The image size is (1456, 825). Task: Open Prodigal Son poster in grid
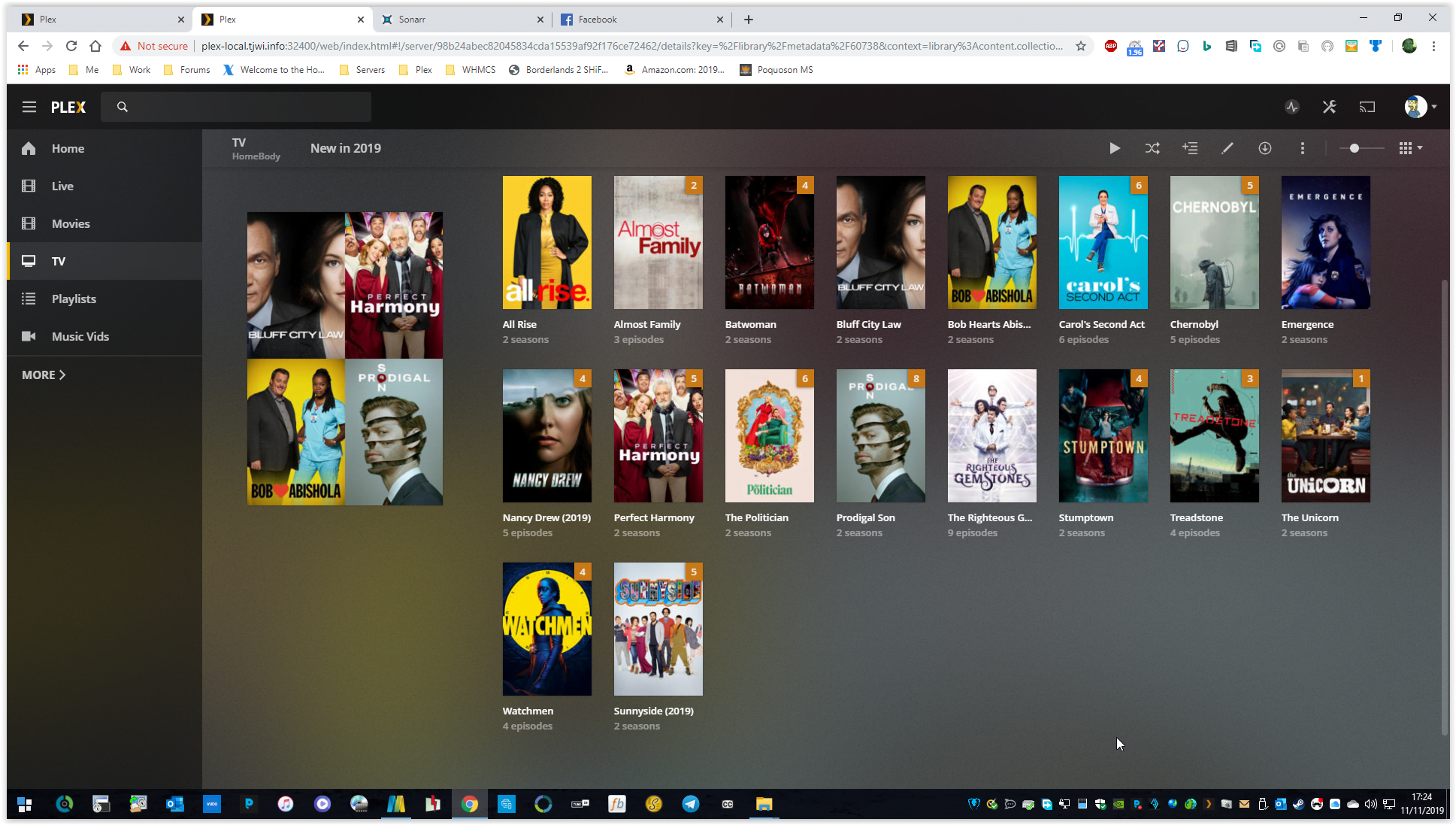tap(881, 435)
